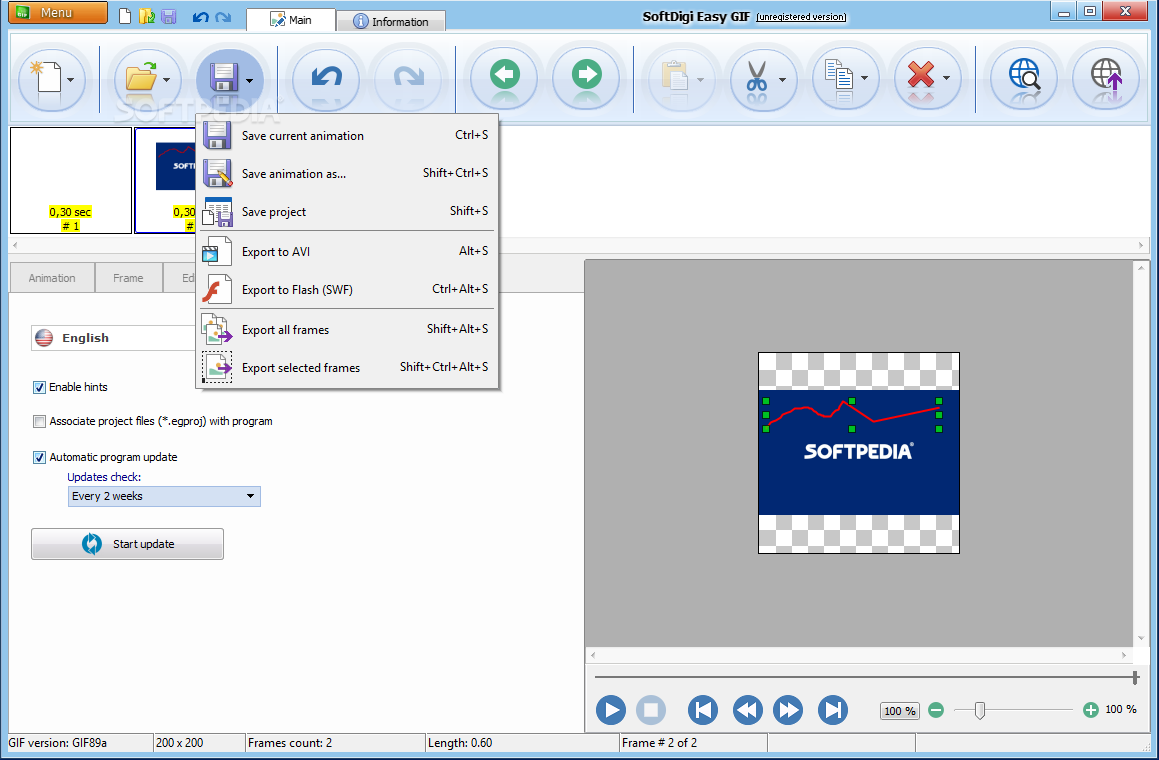The width and height of the screenshot is (1159, 760).
Task: Click small new document icon in title bar
Action: 125,16
